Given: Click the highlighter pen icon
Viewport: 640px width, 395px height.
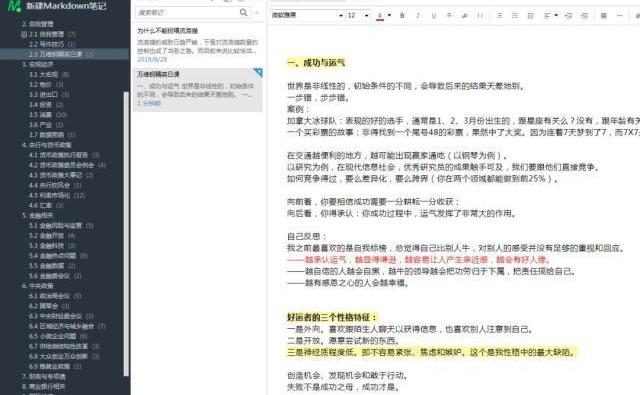Looking at the screenshot, I should 464,16.
